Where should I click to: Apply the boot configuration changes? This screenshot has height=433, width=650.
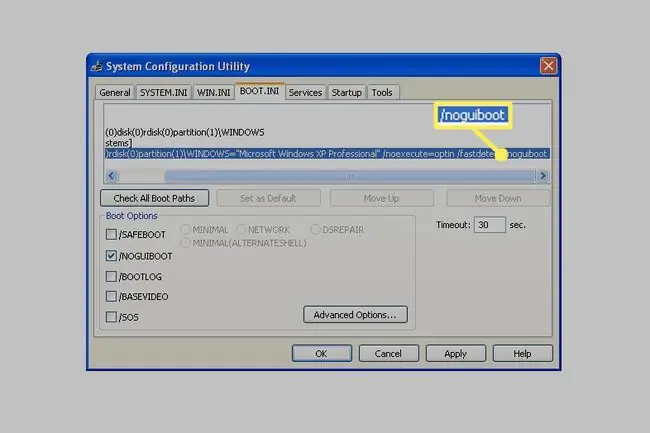click(456, 354)
